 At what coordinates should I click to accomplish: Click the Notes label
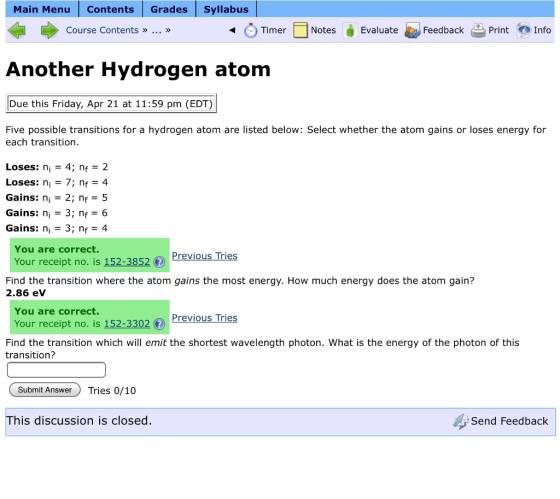[323, 30]
